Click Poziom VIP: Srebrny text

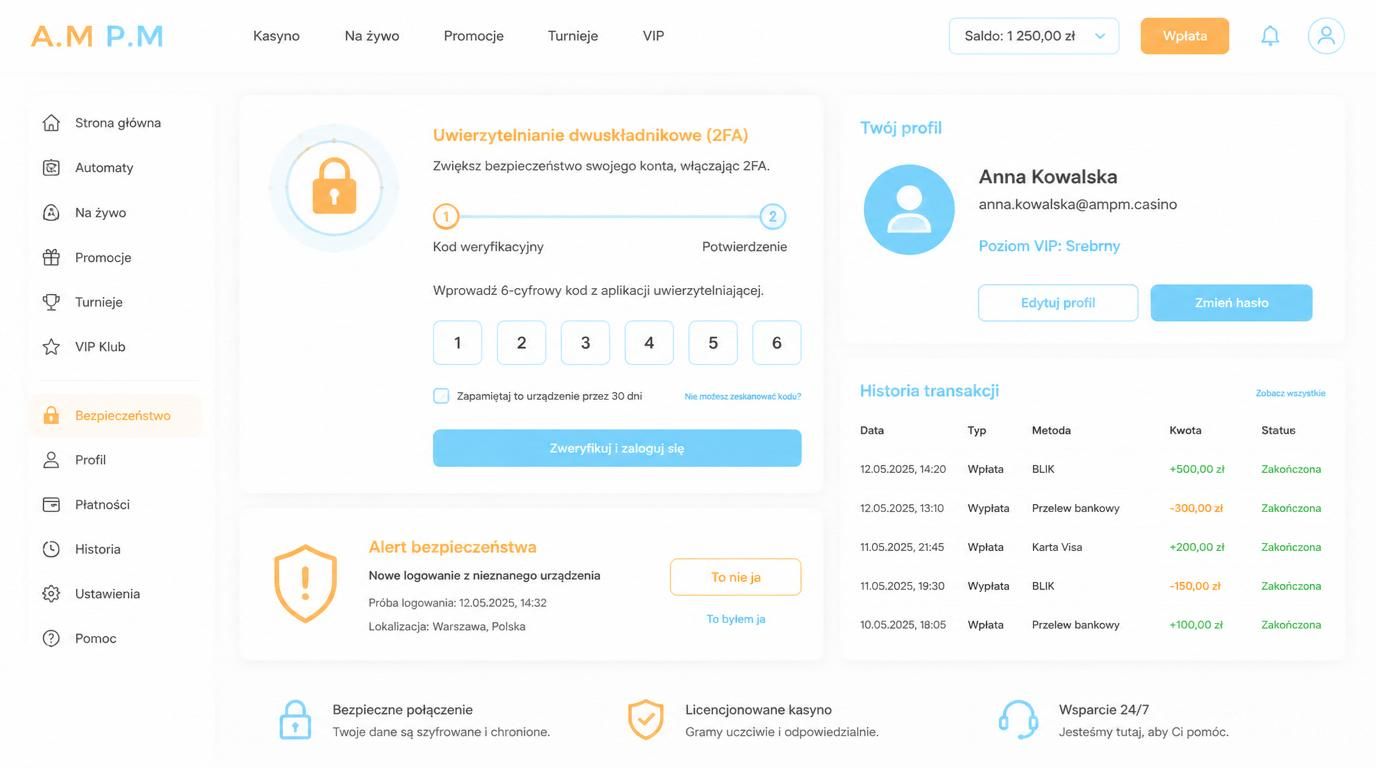(1049, 246)
